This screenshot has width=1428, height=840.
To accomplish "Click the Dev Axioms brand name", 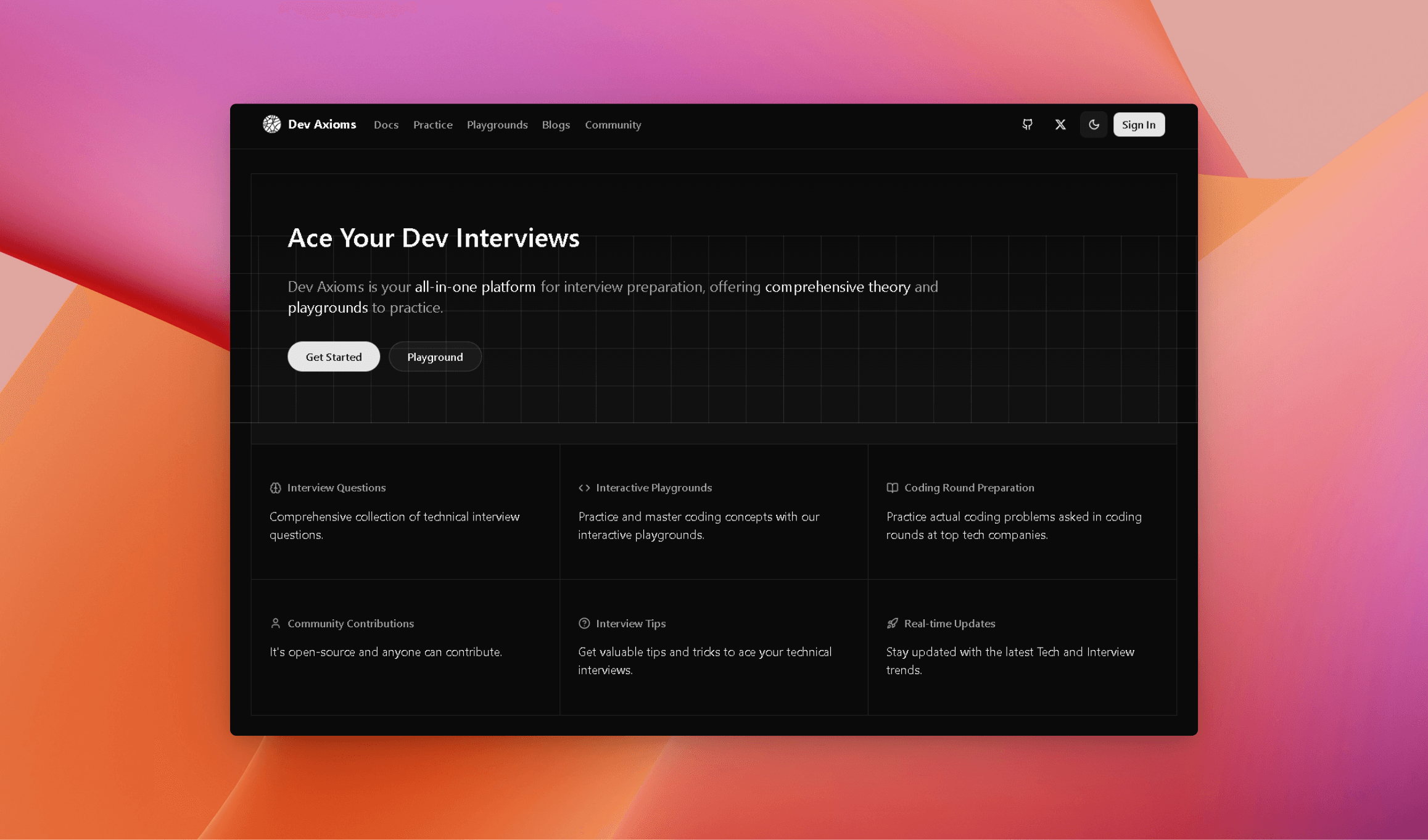I will click(322, 125).
